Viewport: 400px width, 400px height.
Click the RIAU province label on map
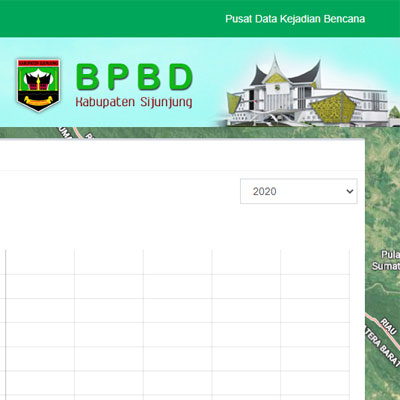pyautogui.click(x=389, y=326)
